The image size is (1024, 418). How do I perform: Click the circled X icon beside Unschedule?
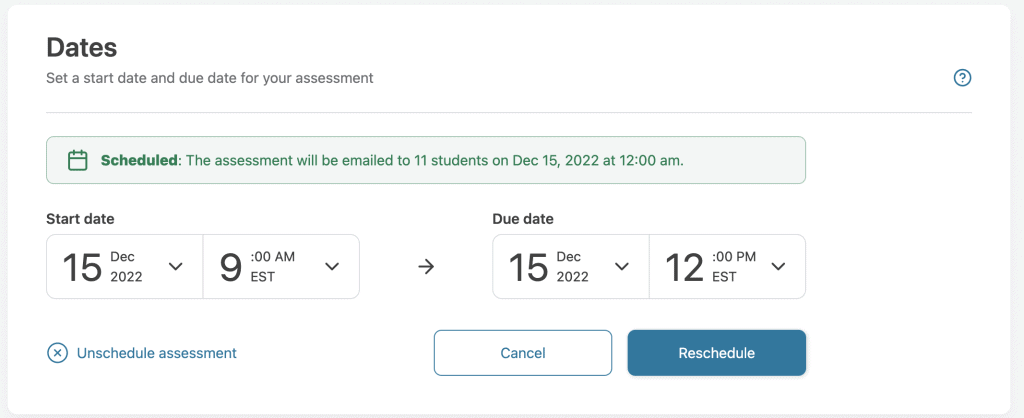[58, 353]
